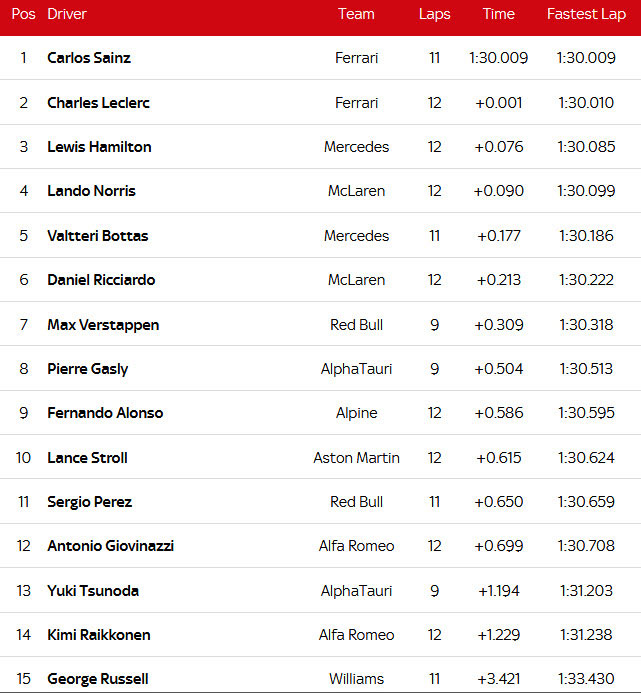The width and height of the screenshot is (641, 693).
Task: Select Lewis Hamilton in the results
Action: 99,147
